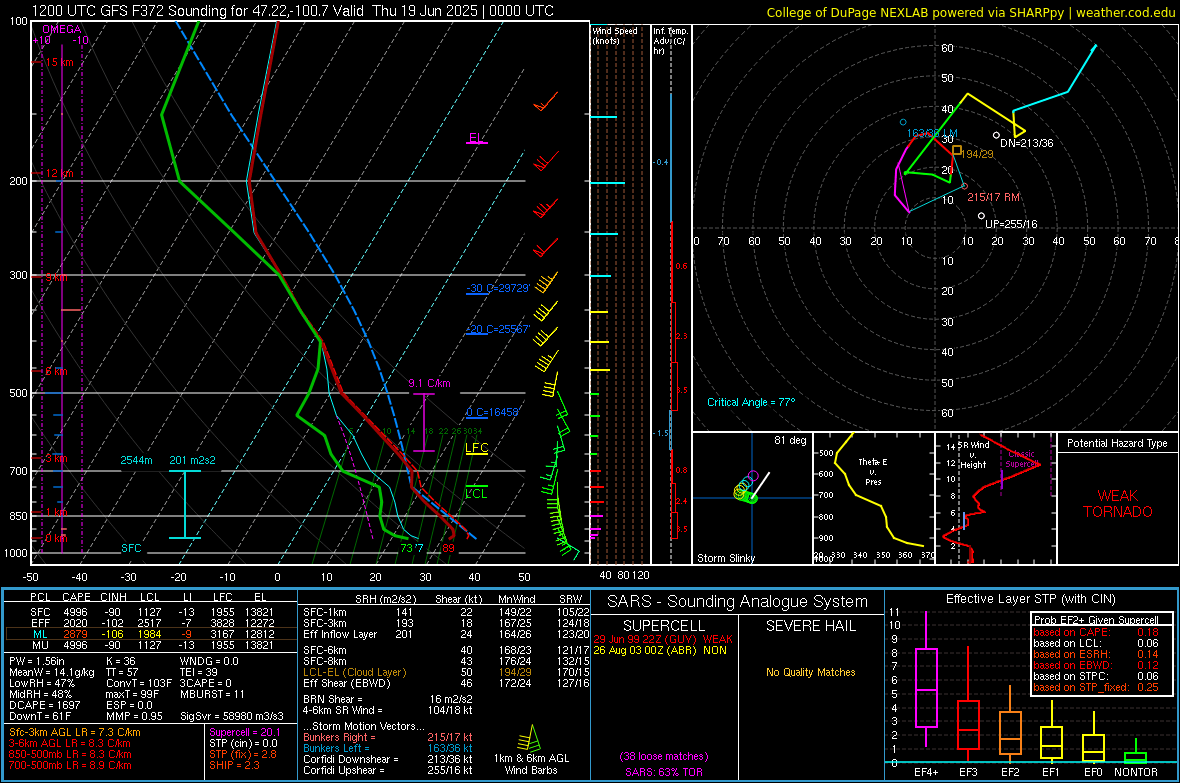Click the orange square near 194/29 on the hodograph

[957, 151]
